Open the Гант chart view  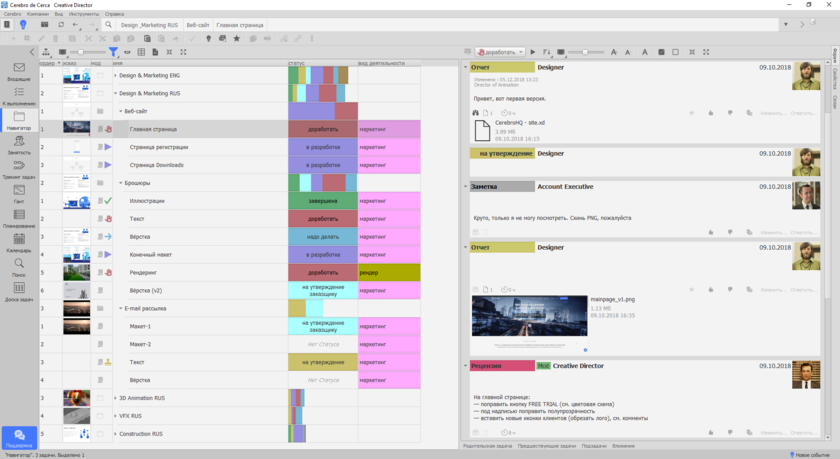click(18, 192)
